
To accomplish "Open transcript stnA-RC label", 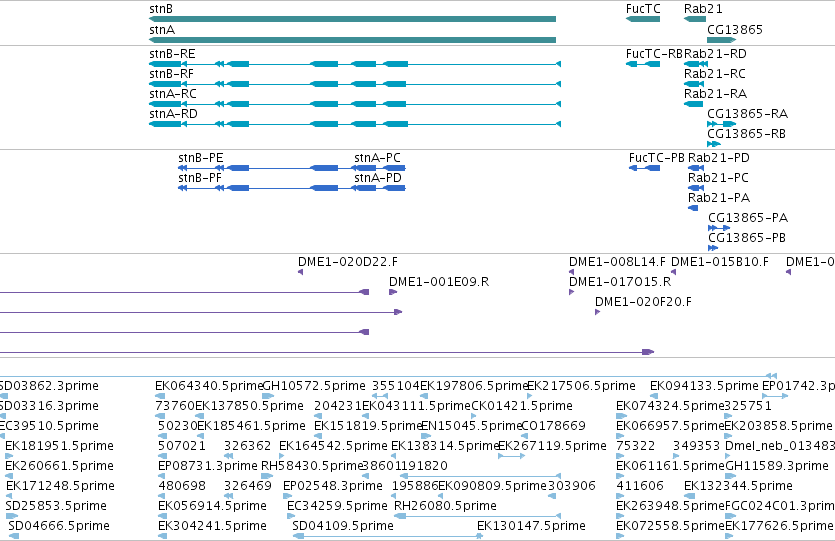I will [173, 94].
